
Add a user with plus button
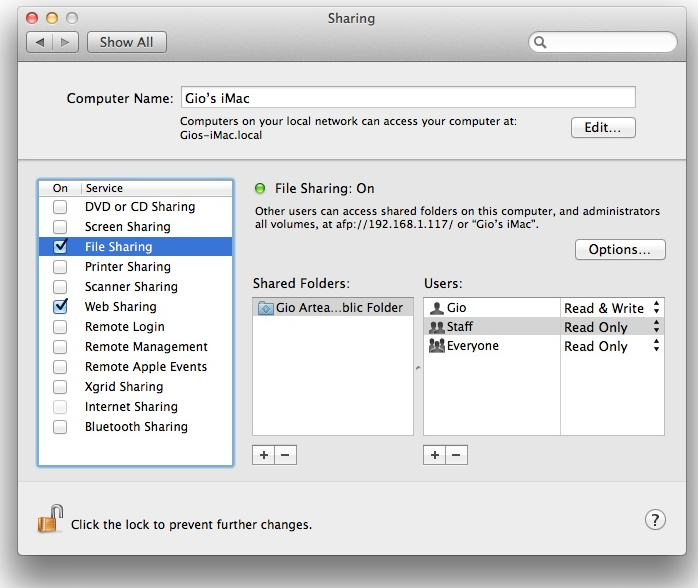(434, 455)
